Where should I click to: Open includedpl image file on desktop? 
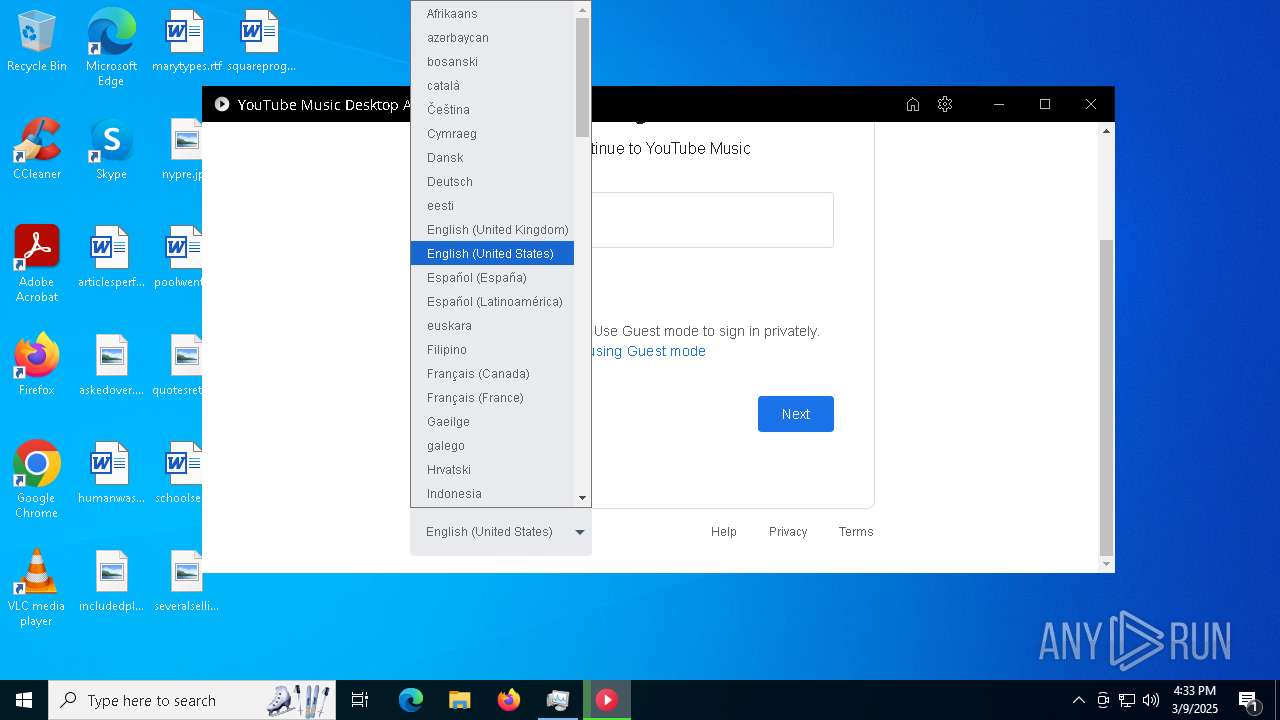coord(111,582)
